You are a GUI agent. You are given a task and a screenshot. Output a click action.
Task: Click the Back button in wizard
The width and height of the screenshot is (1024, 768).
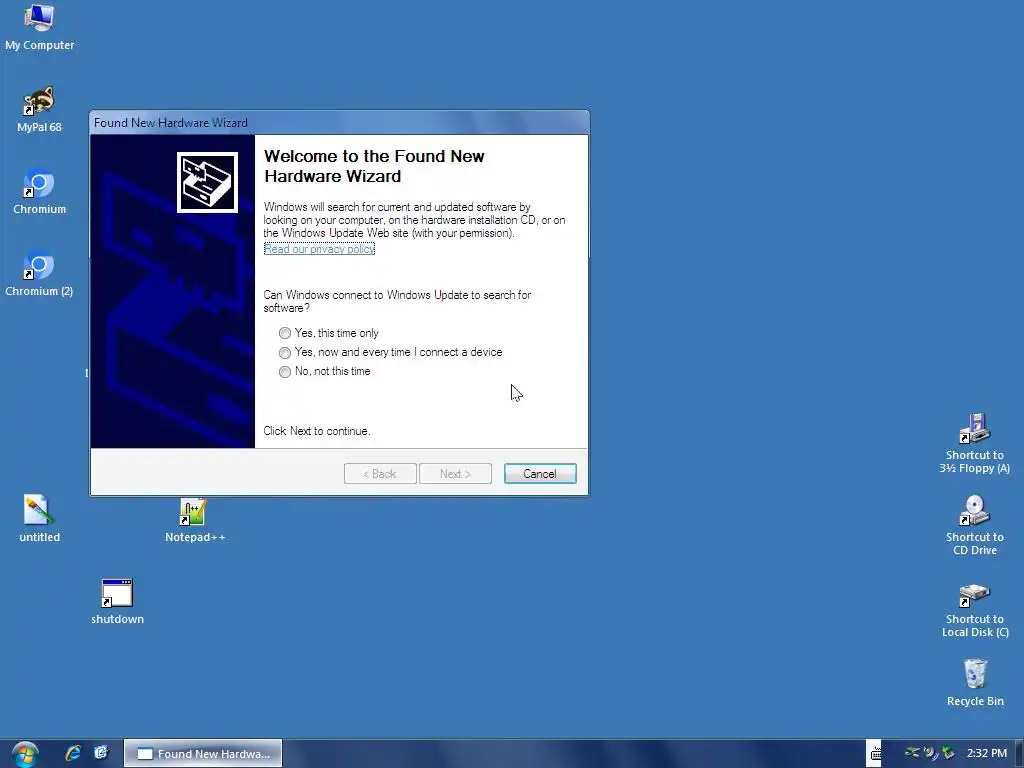[x=380, y=473]
